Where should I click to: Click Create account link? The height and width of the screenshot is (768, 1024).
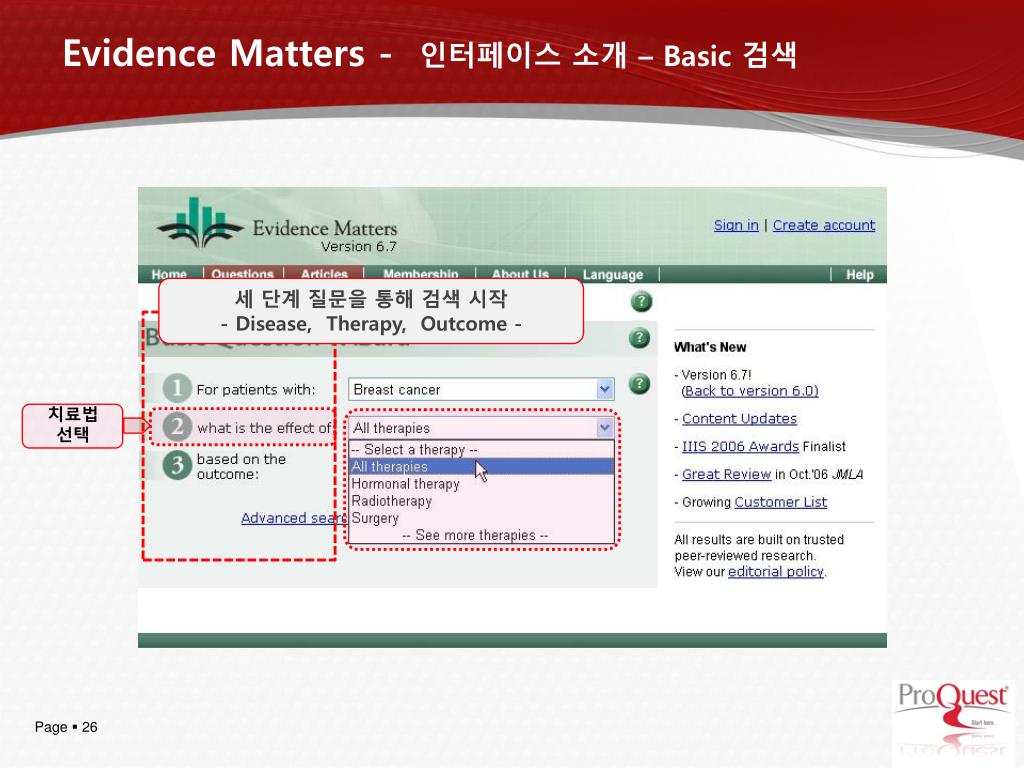click(824, 225)
